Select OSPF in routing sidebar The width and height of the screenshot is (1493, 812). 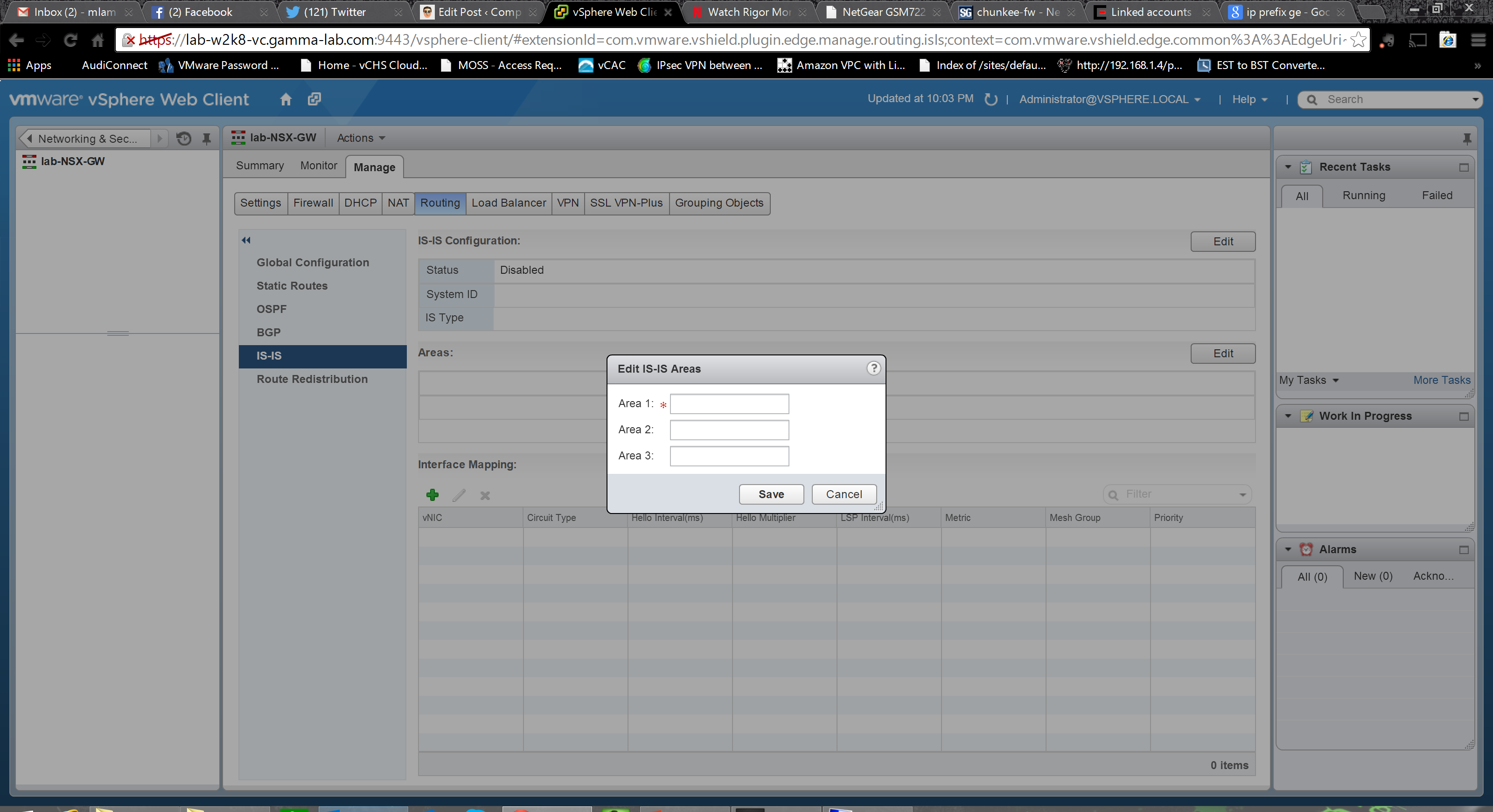click(271, 309)
